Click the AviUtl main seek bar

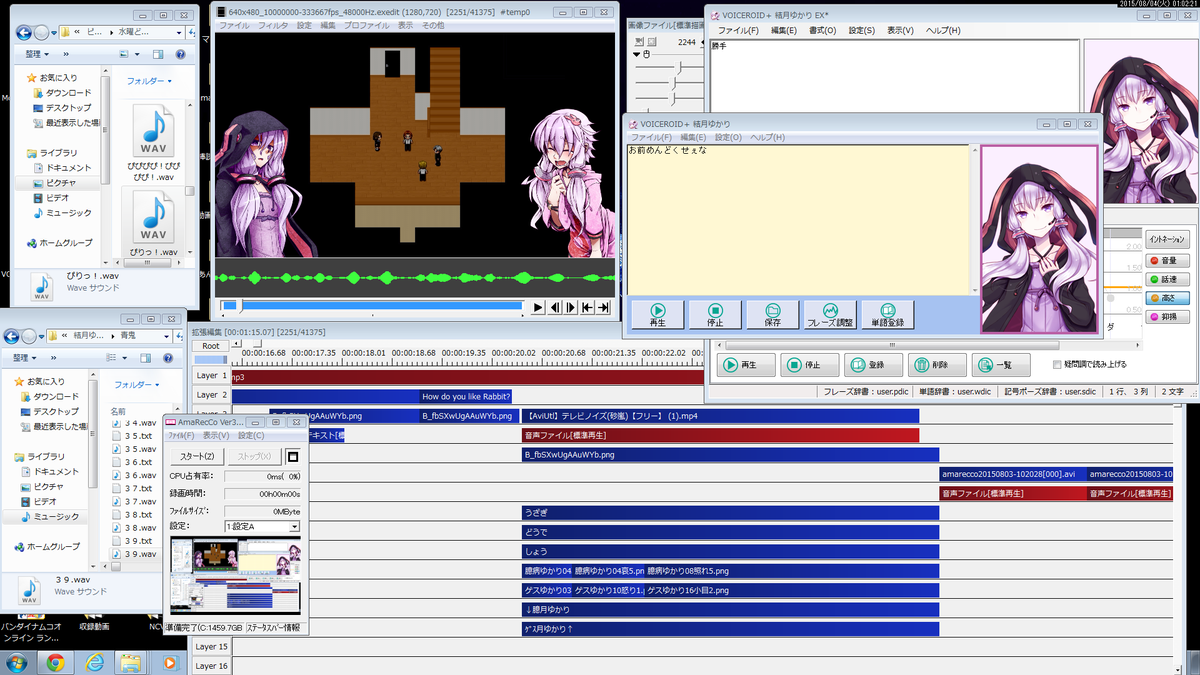click(x=371, y=306)
